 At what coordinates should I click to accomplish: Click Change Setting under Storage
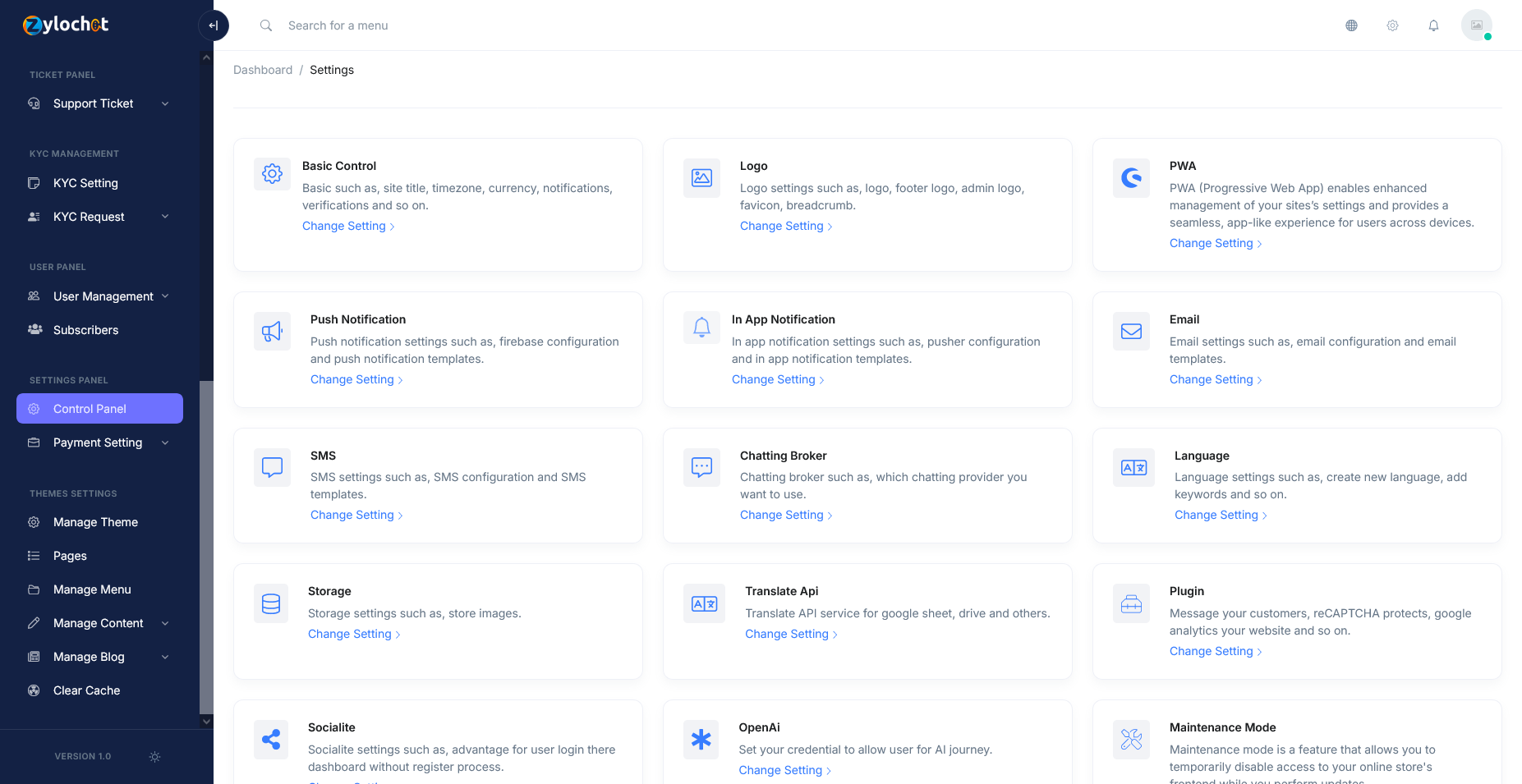354,634
